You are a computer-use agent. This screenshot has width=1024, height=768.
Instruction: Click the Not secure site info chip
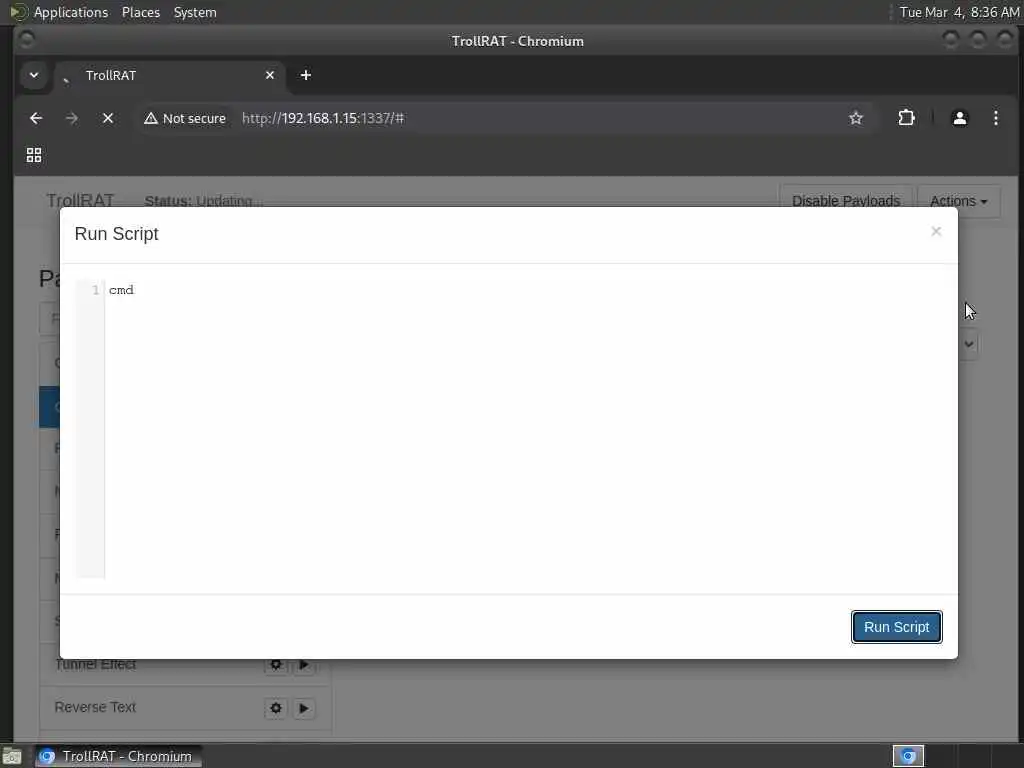185,118
